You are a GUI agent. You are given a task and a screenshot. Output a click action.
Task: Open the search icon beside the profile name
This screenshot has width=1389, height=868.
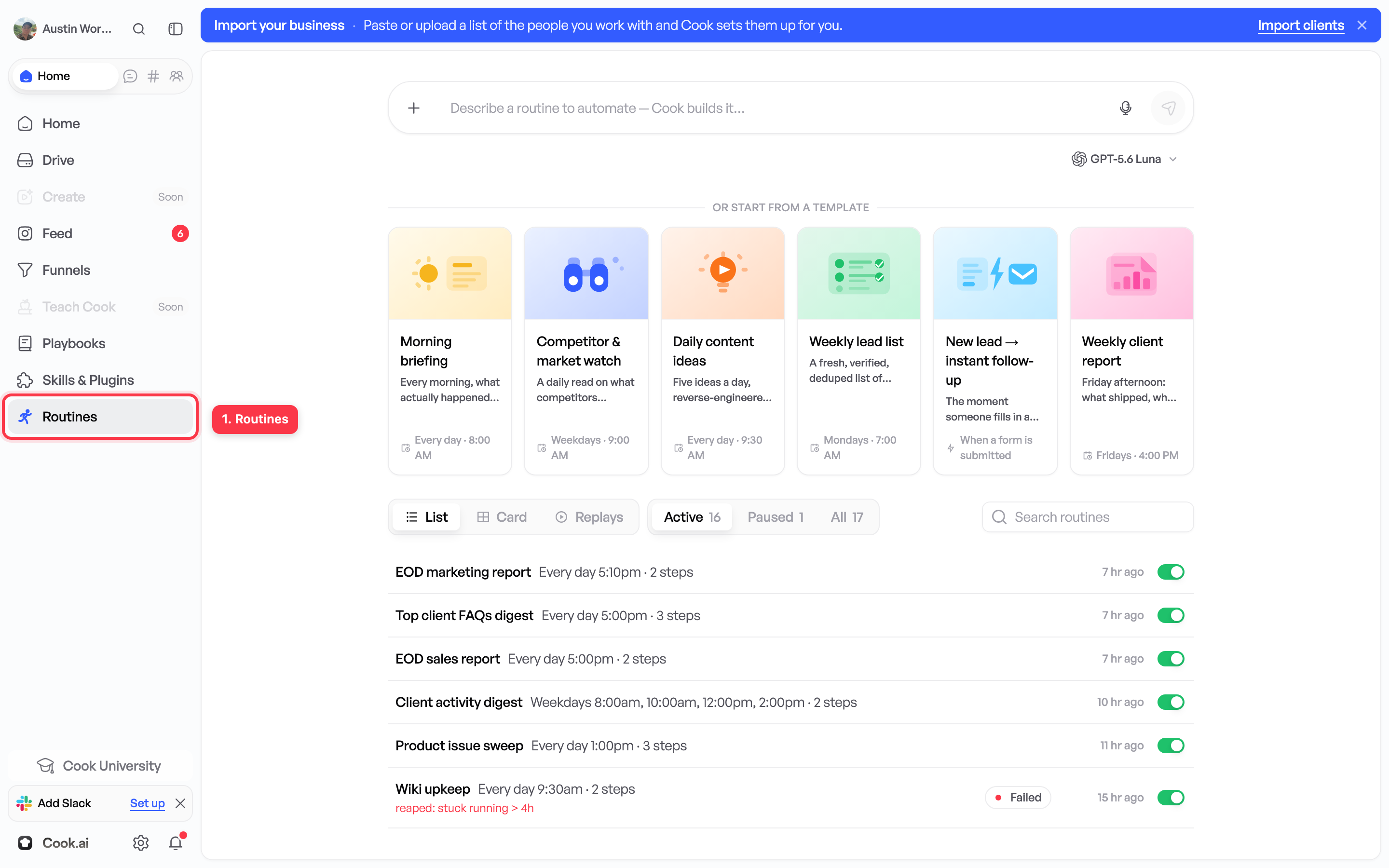click(x=139, y=29)
